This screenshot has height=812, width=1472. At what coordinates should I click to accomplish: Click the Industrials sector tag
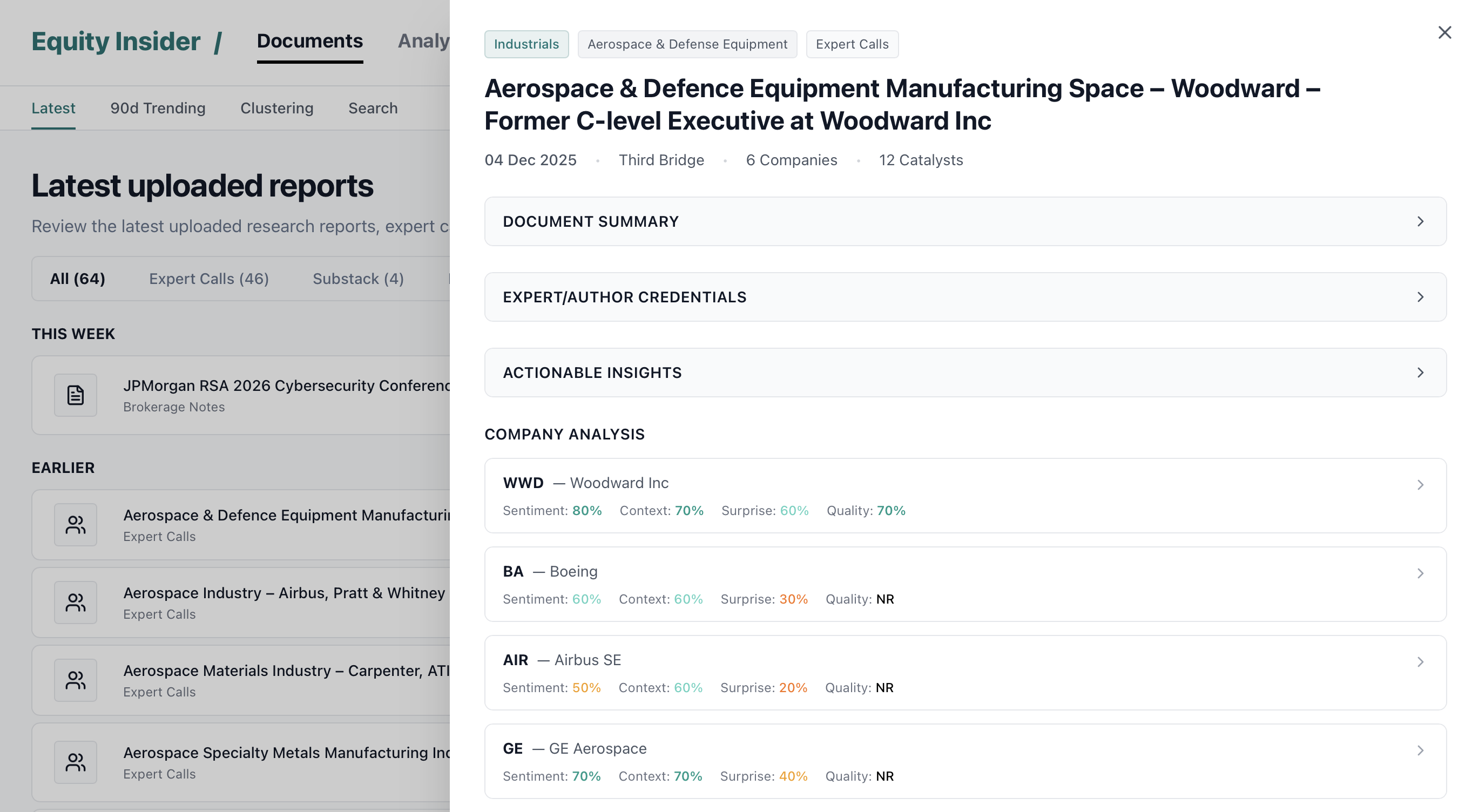click(526, 44)
